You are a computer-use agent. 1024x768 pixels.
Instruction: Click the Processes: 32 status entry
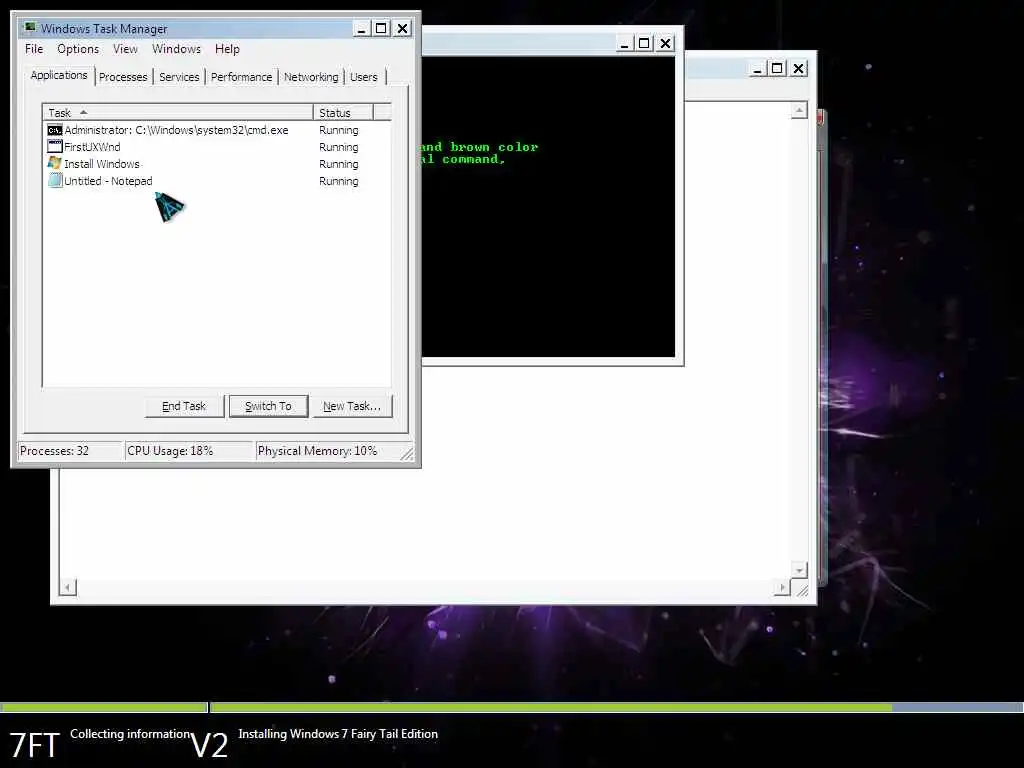(x=69, y=451)
